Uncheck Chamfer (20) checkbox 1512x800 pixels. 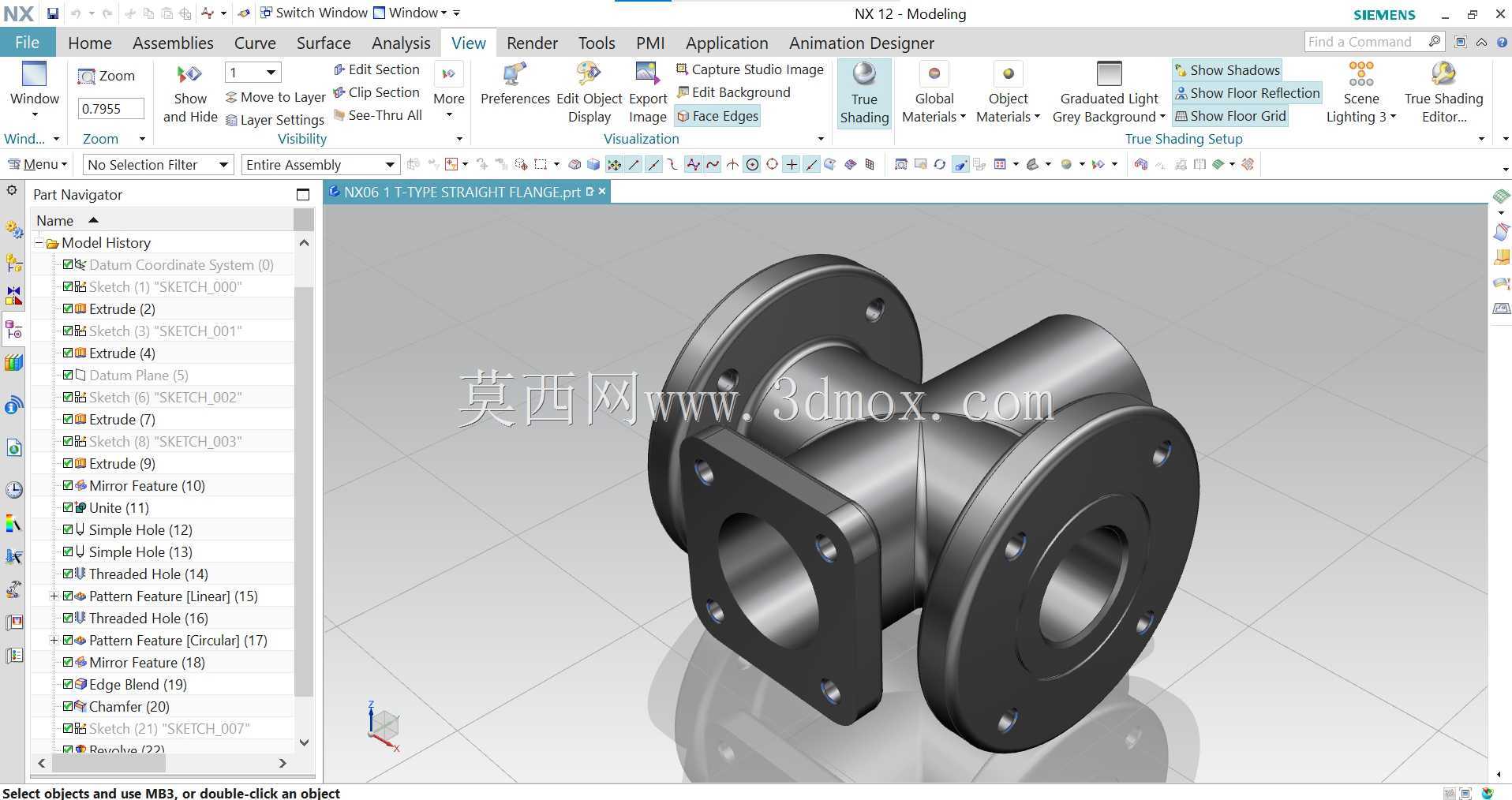68,706
